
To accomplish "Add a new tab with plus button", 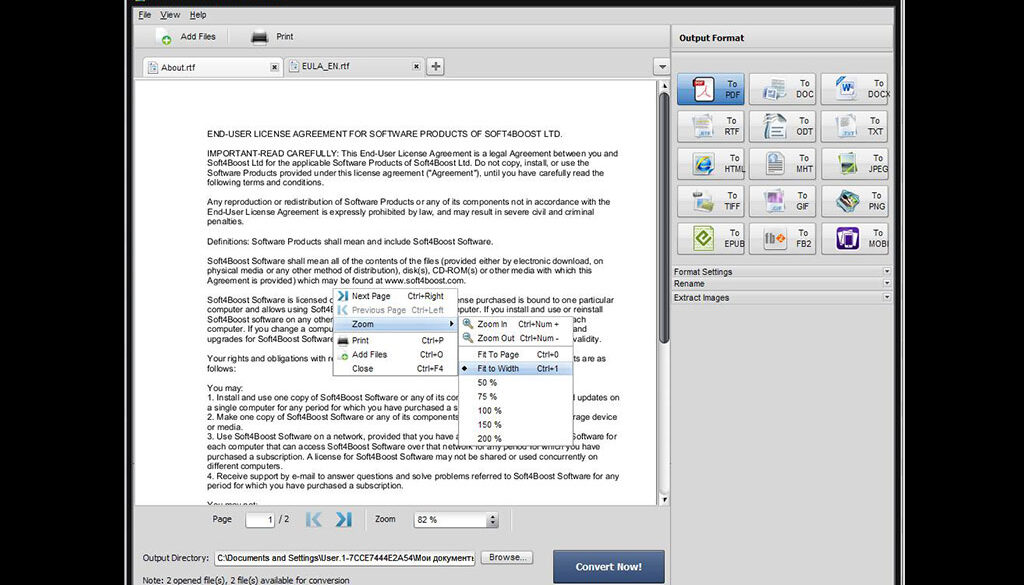I will point(436,66).
